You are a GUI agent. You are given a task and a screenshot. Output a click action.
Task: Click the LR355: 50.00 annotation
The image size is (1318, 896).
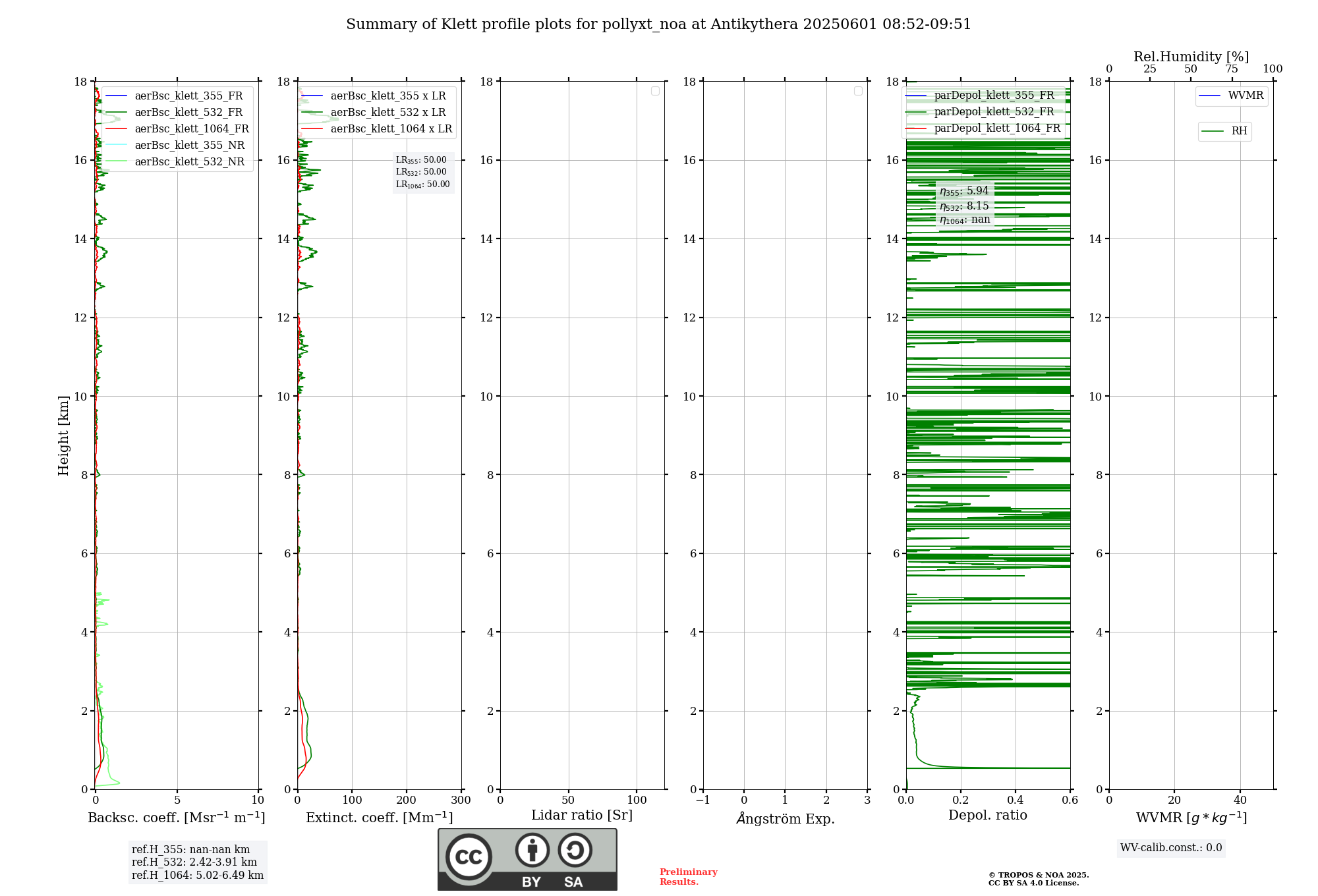[x=421, y=160]
